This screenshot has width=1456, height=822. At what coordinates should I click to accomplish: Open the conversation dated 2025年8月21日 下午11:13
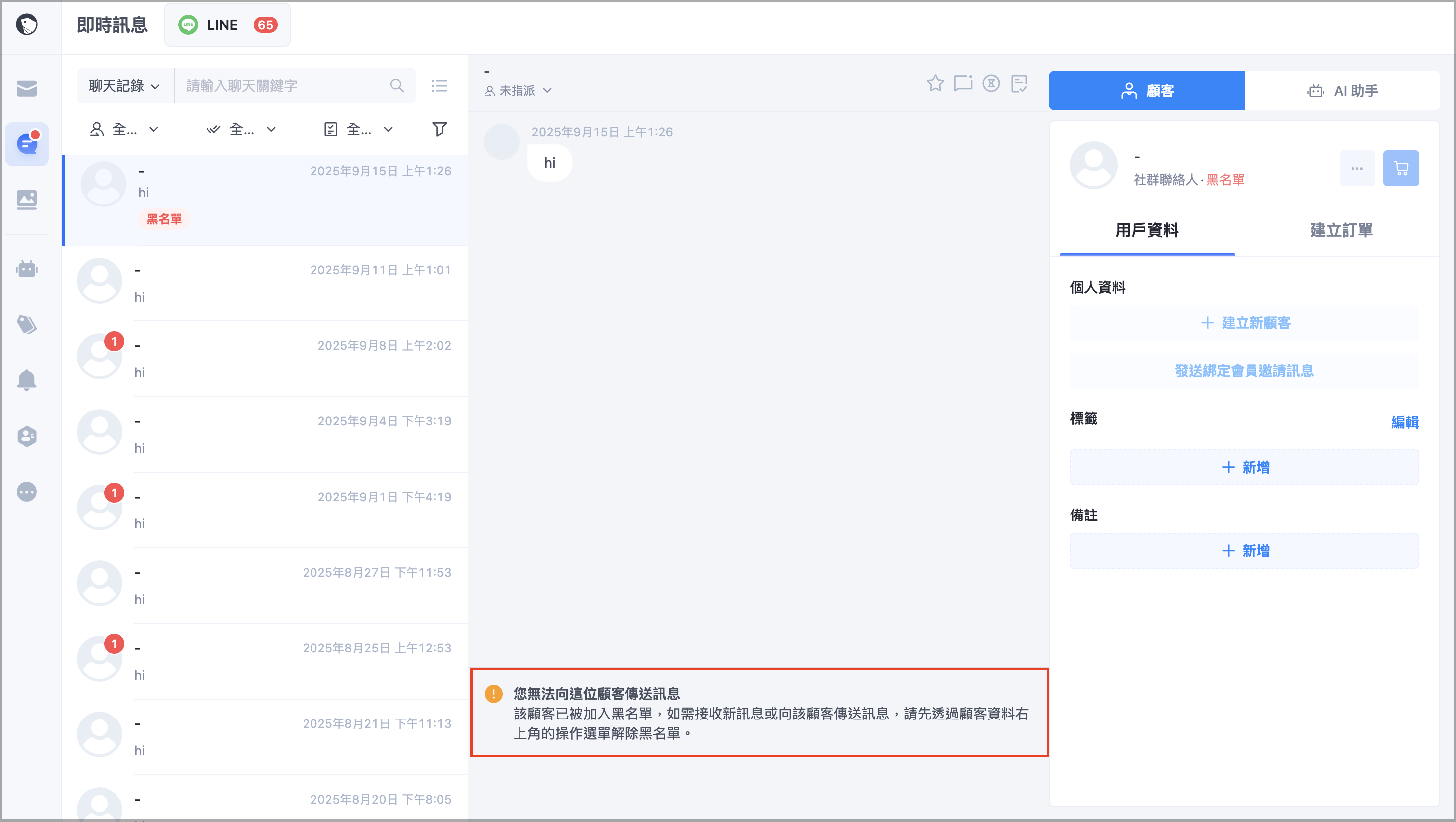(x=266, y=738)
